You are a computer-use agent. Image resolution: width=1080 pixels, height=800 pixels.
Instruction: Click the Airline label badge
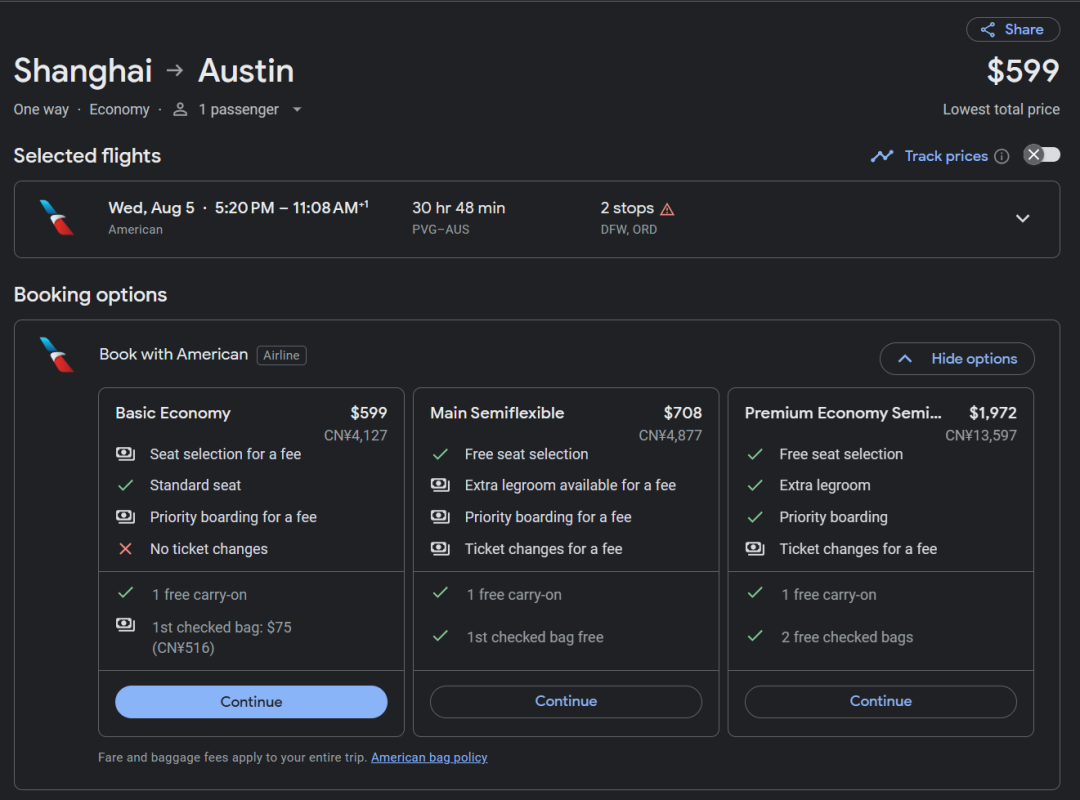pyautogui.click(x=281, y=355)
